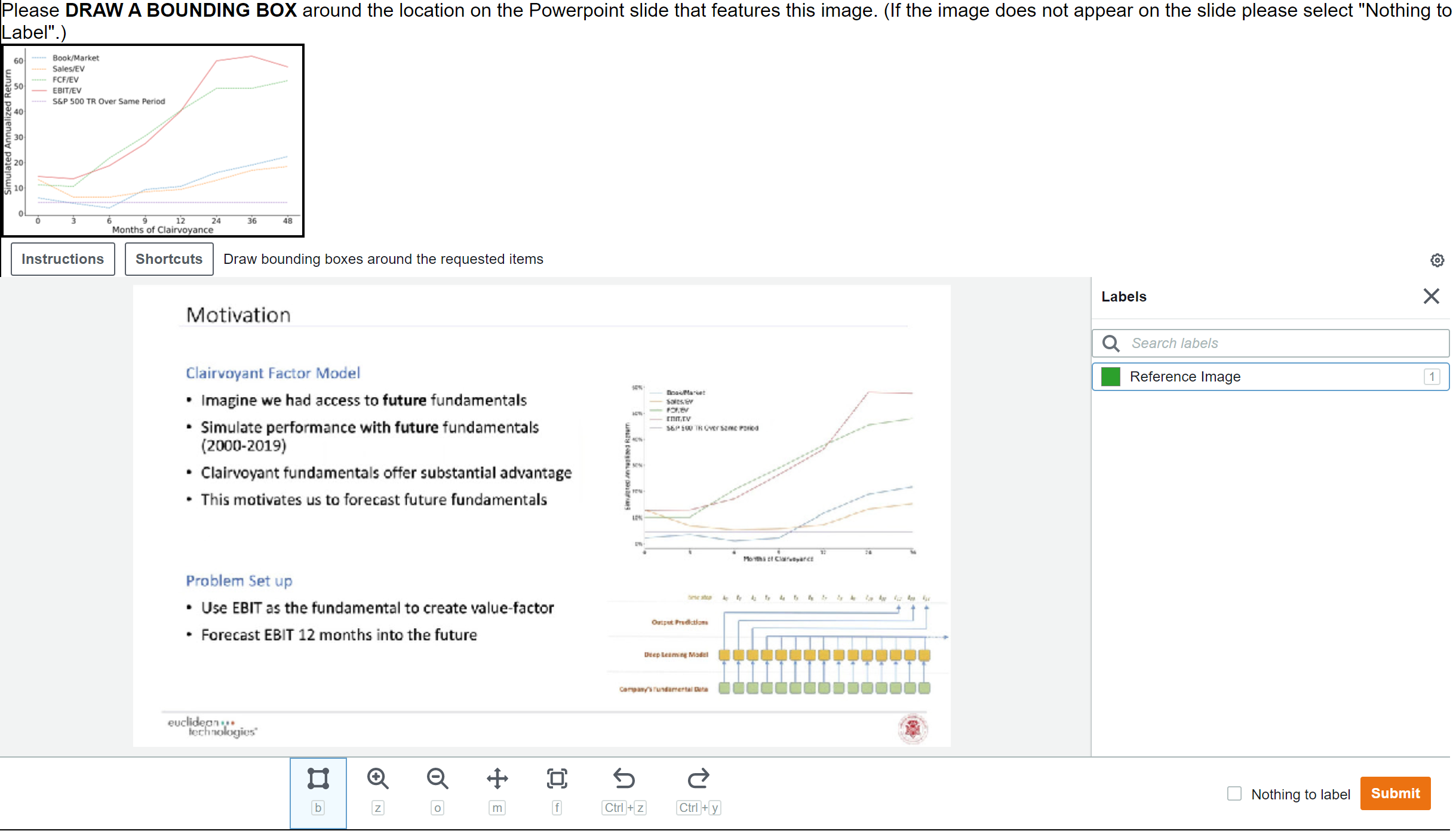
Task: Click the Reference Image count badge
Action: [1432, 377]
